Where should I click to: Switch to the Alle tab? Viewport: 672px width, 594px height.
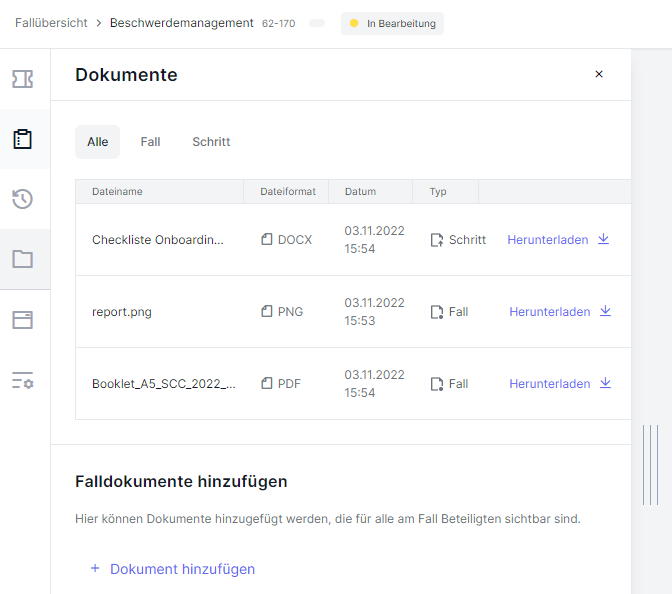coord(97,142)
